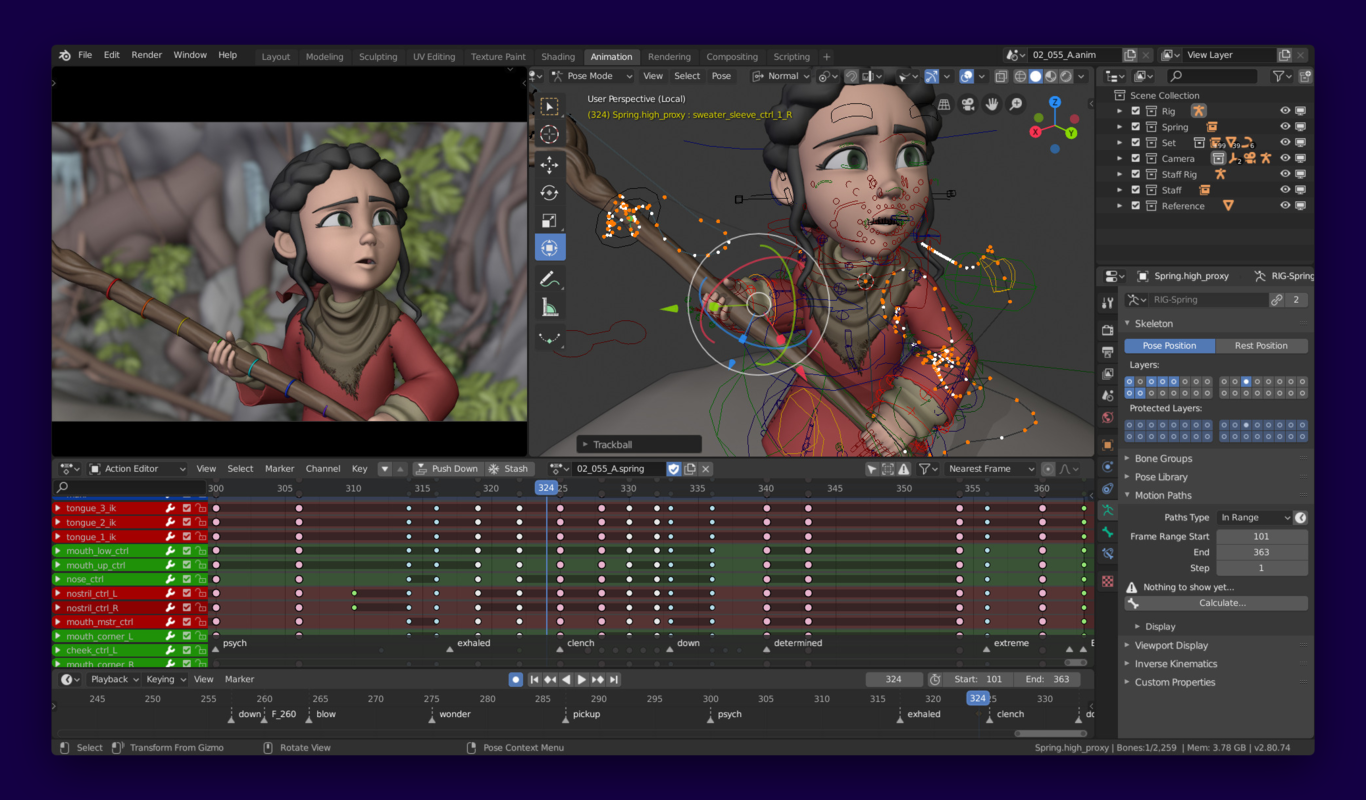This screenshot has height=800, width=1366.
Task: Switch to the Sculpting workspace tab
Action: (378, 57)
